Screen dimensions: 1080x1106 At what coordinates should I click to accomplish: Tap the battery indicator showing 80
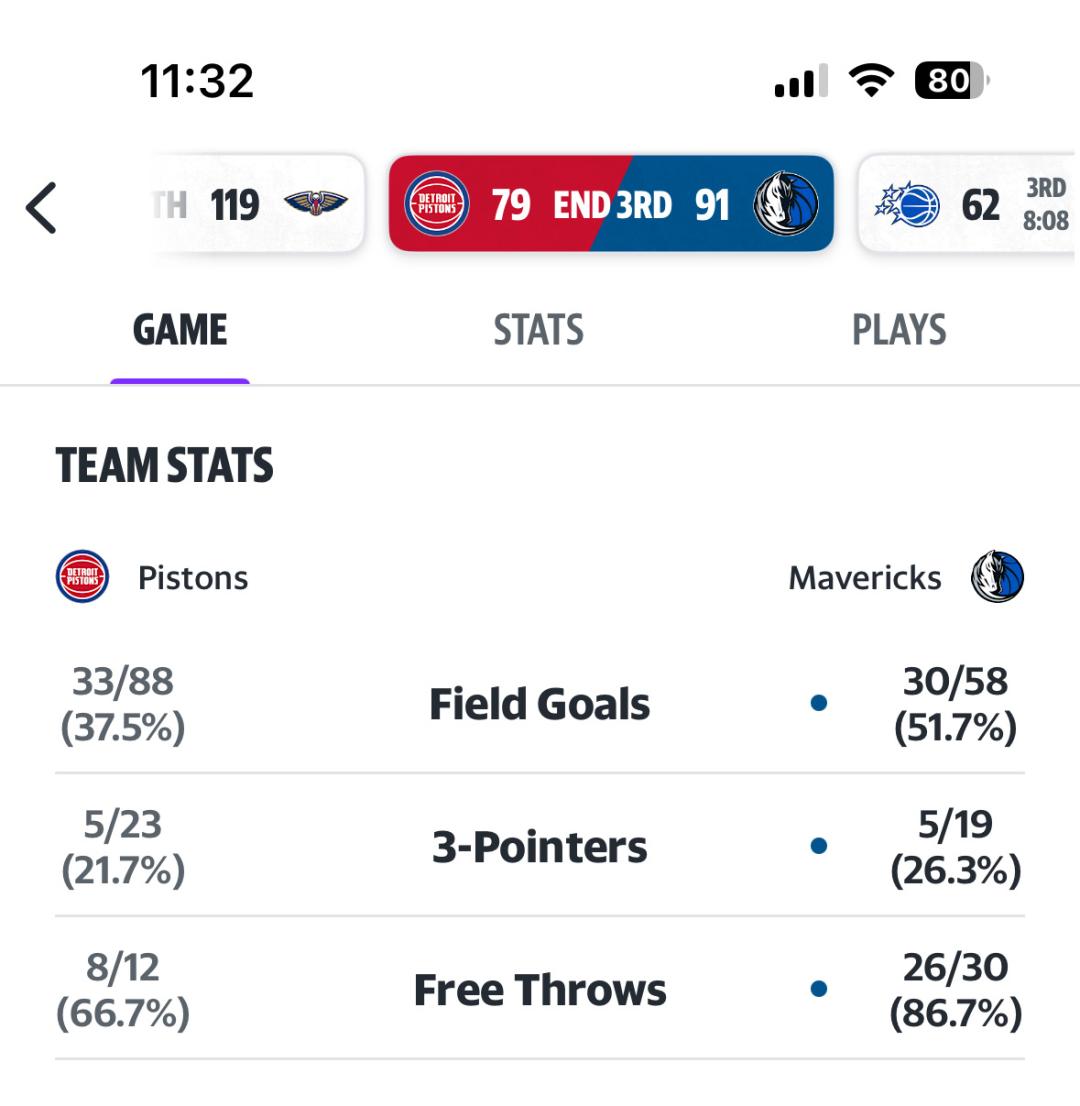pyautogui.click(x=951, y=81)
